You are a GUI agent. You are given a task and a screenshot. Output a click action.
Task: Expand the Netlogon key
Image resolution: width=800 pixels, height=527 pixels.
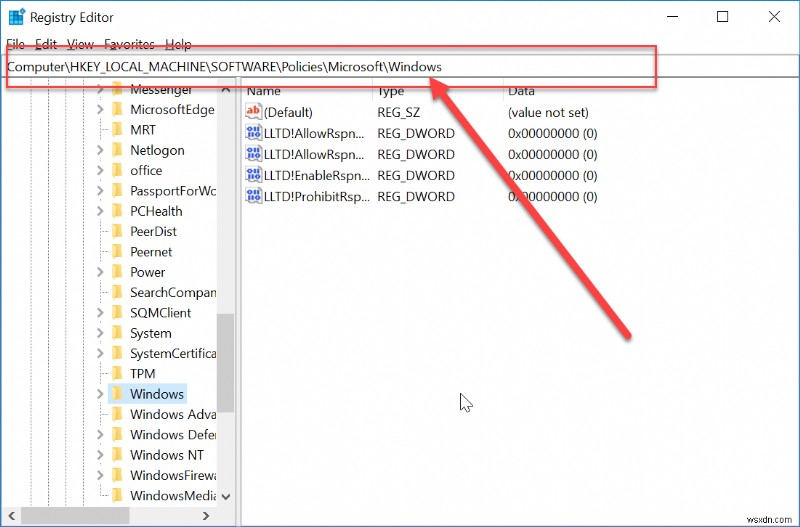click(x=100, y=150)
